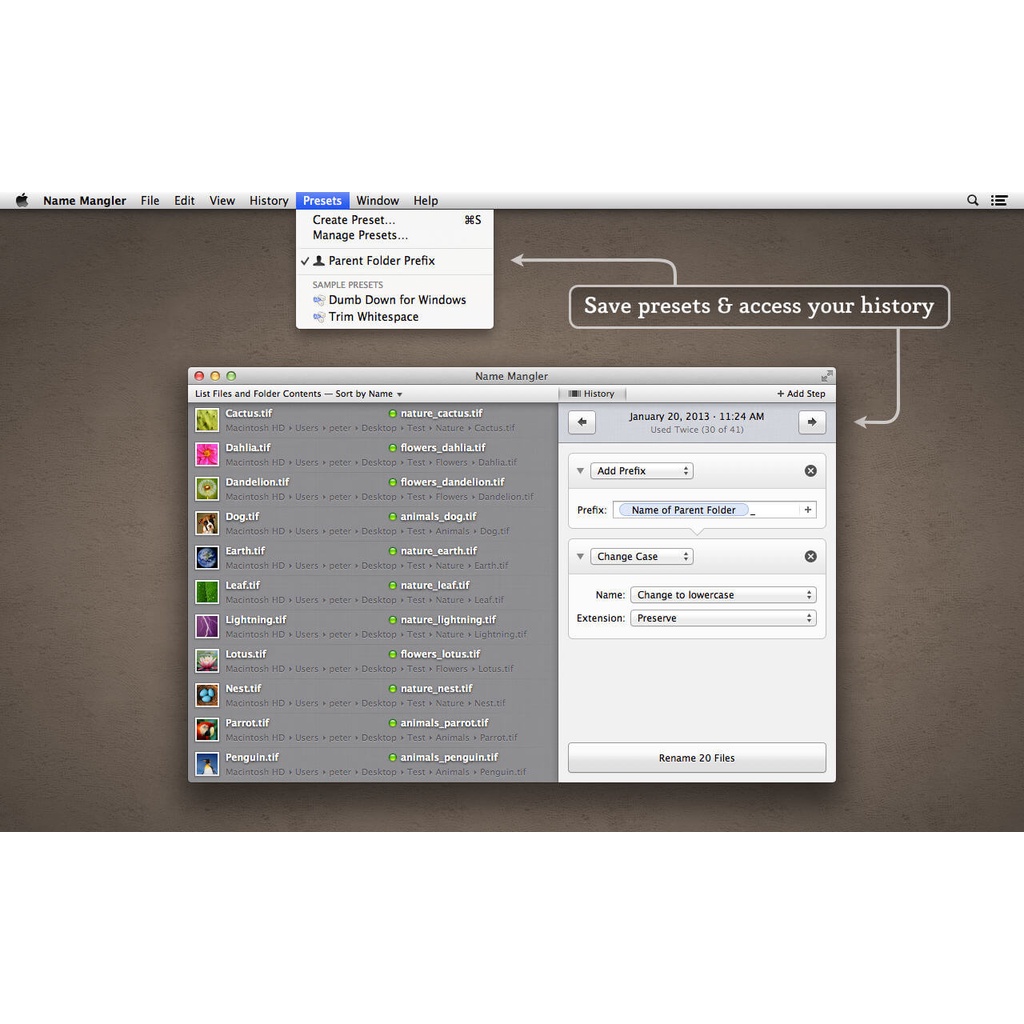Enter full screen via window arrows icon
1024x1024 pixels.
826,376
